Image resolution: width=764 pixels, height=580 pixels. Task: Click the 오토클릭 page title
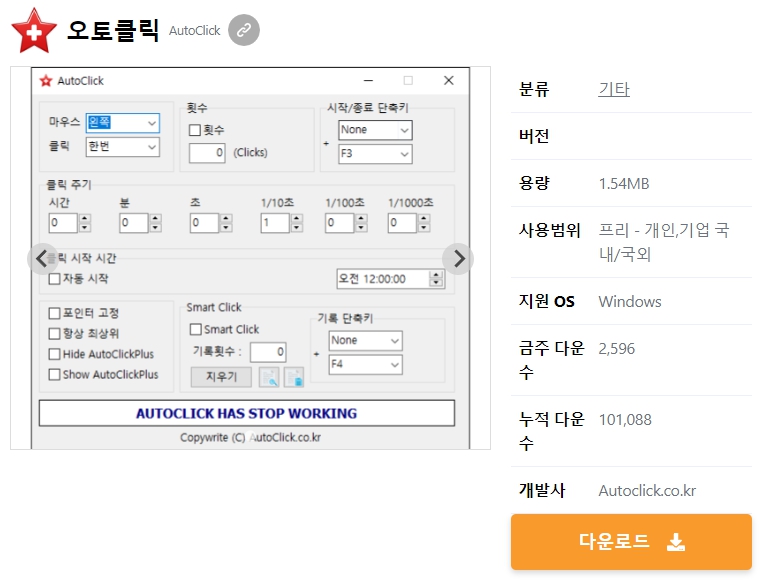point(113,30)
